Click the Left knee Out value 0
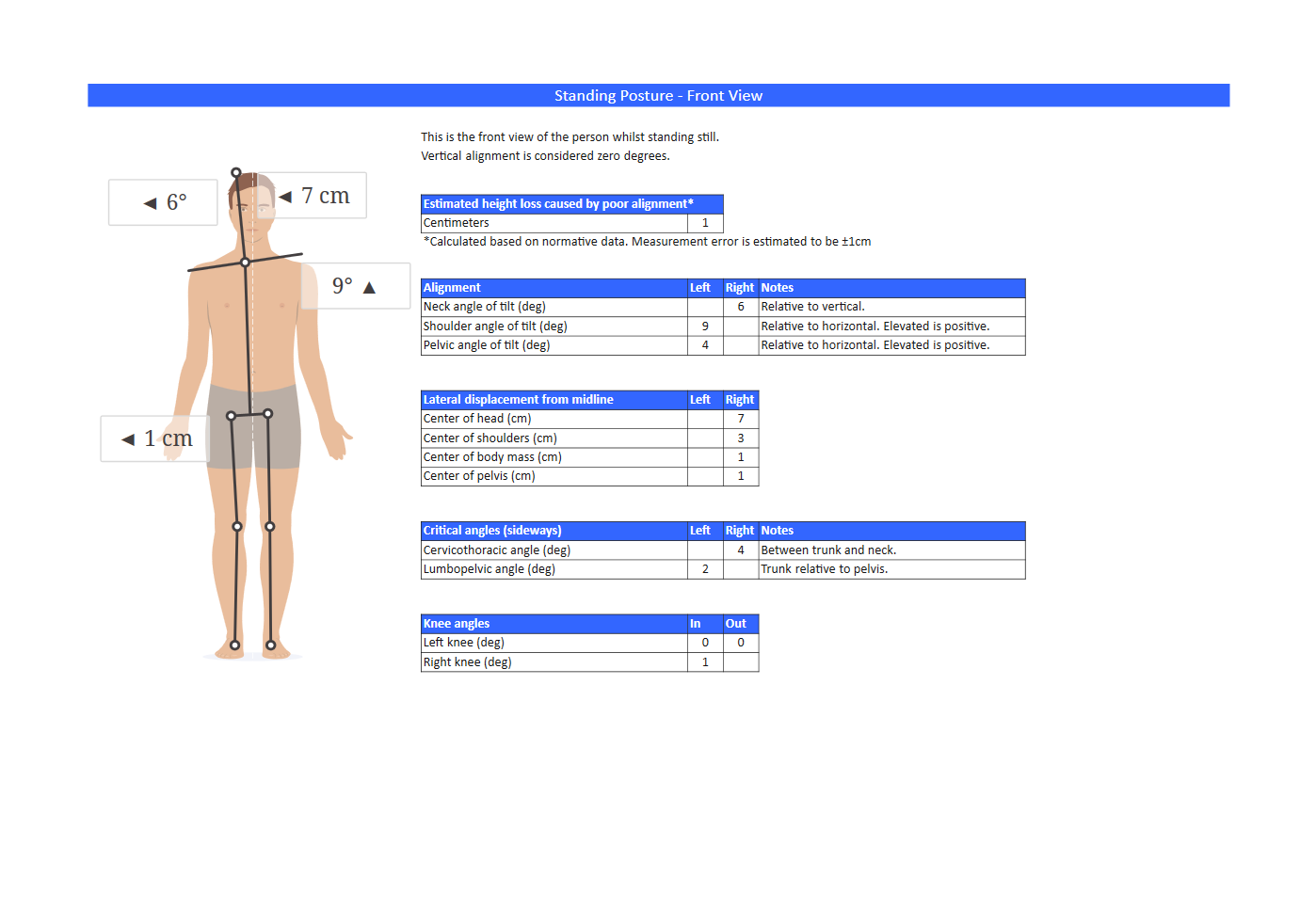 (741, 643)
